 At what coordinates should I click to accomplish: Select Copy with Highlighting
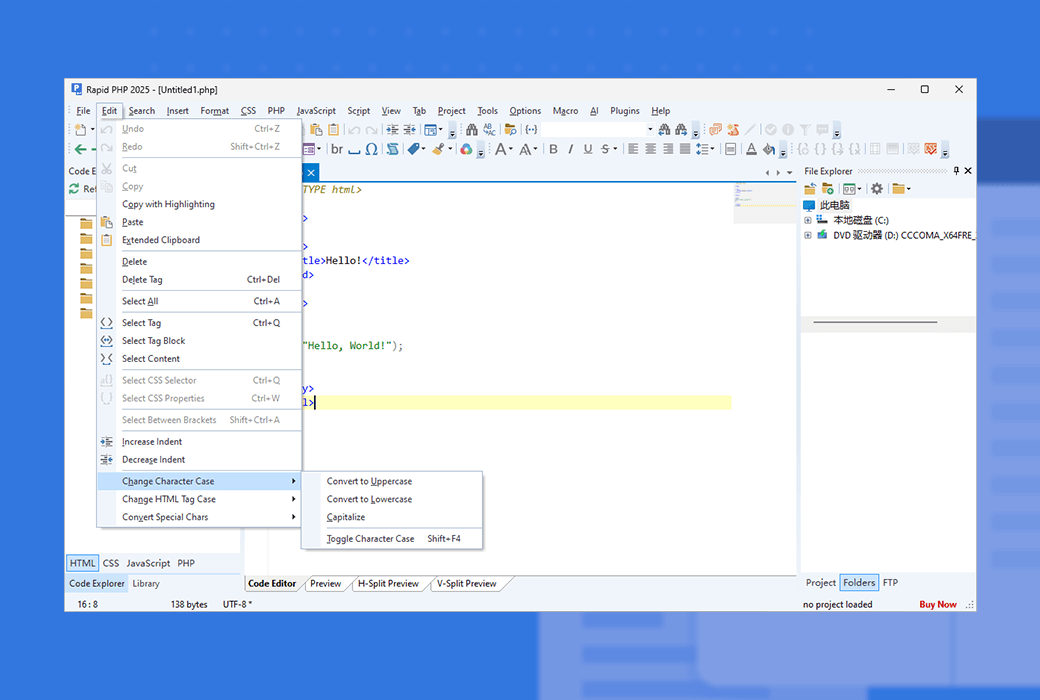[199, 204]
